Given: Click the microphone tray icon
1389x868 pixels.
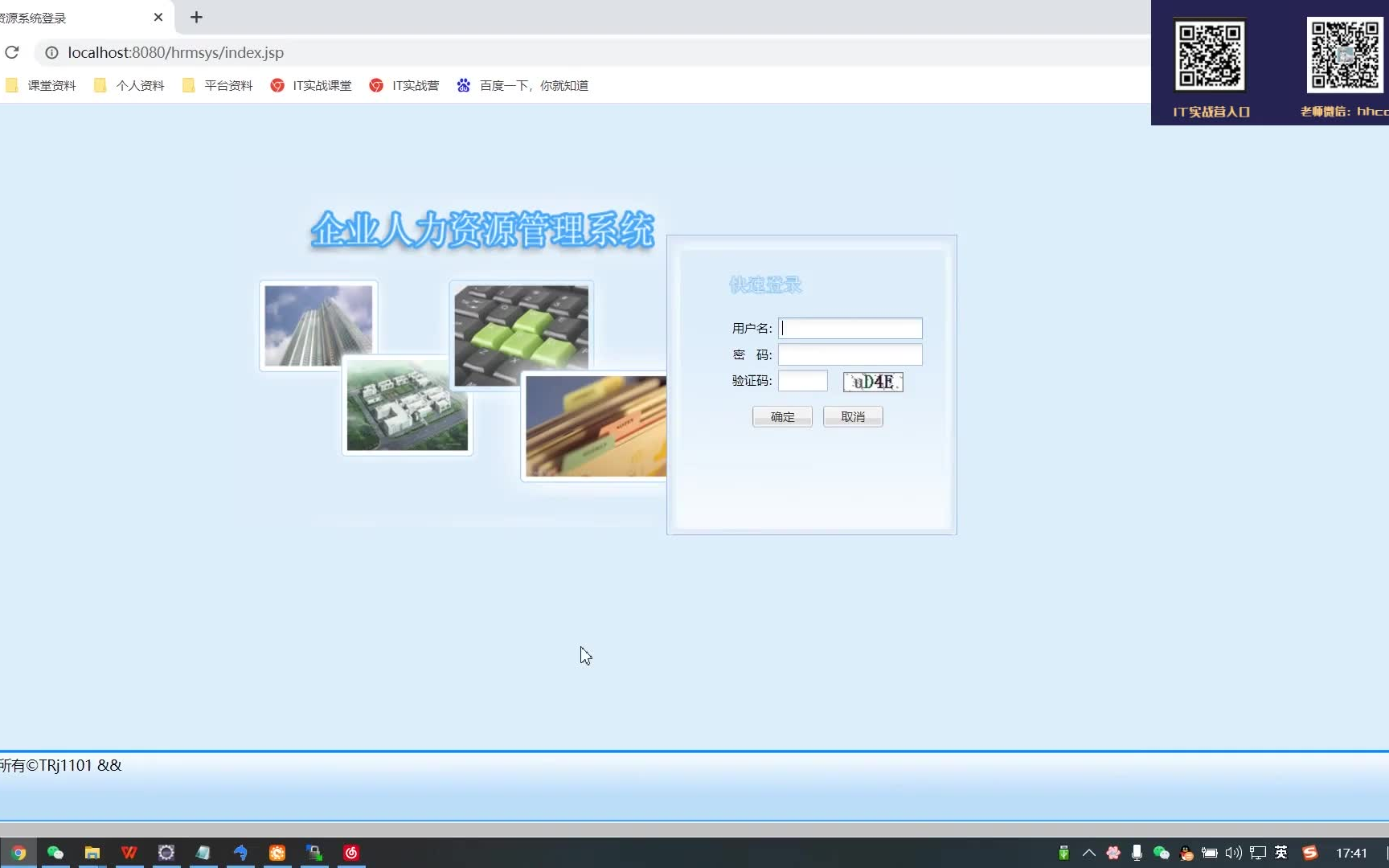Looking at the screenshot, I should coord(1137,853).
